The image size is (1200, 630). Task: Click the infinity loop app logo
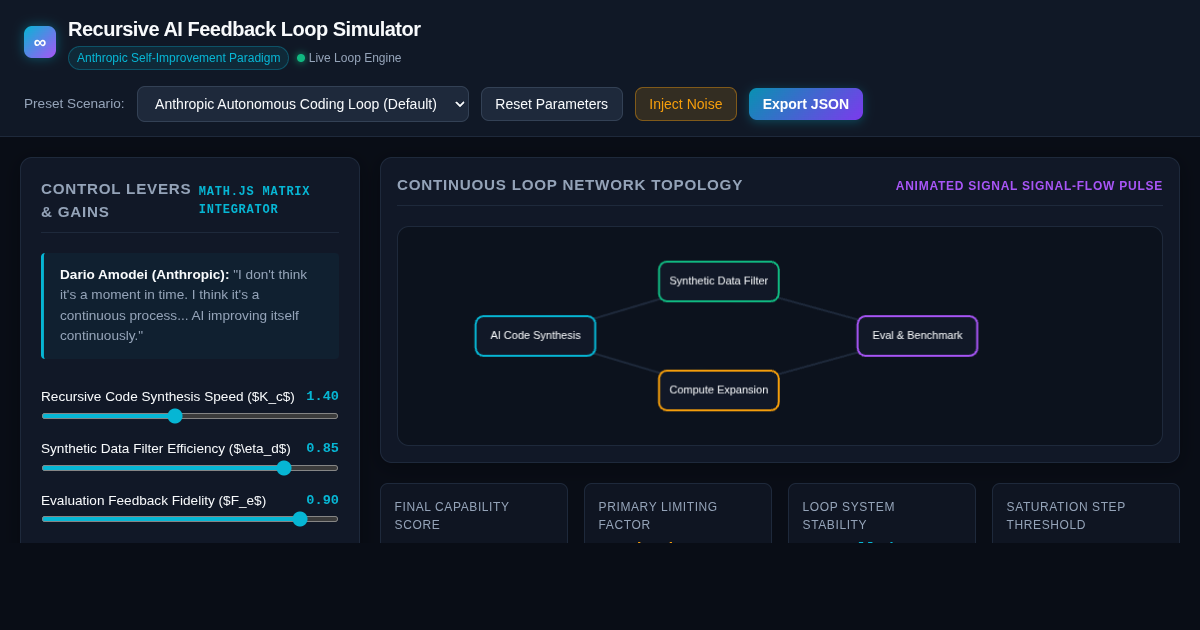(40, 42)
